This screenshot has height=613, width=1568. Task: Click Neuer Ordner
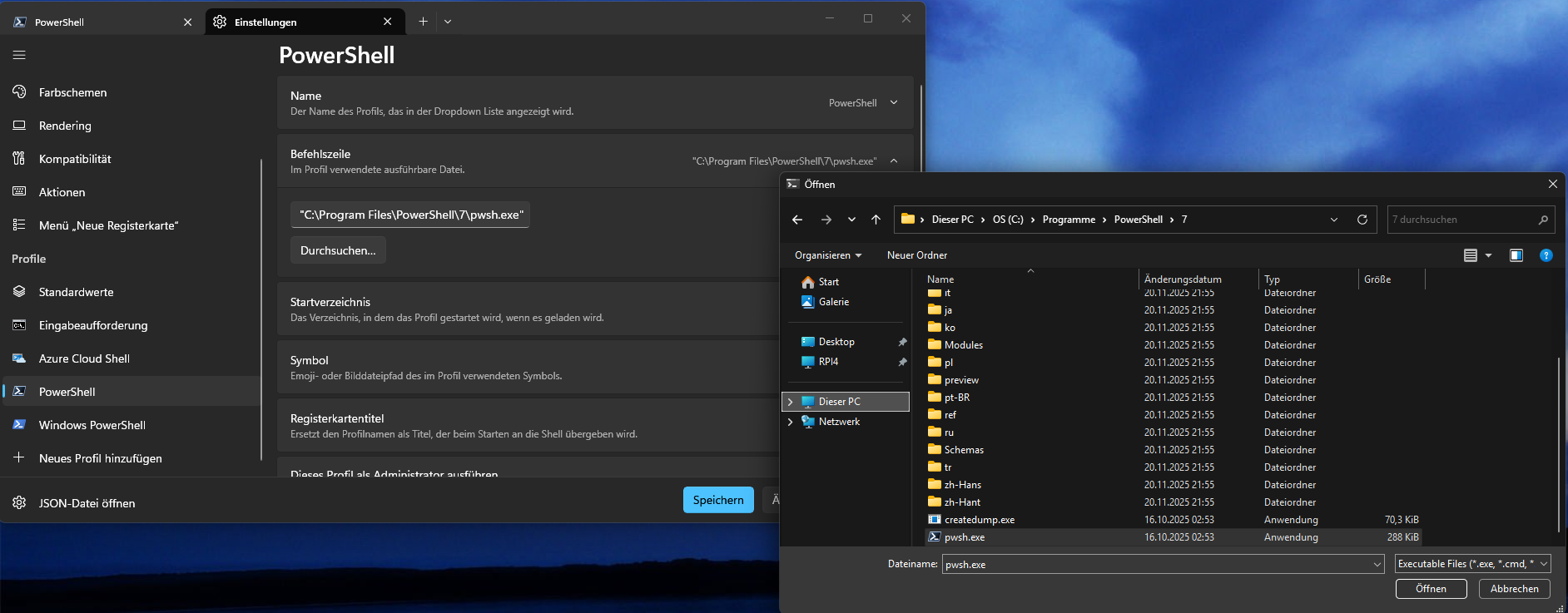(917, 255)
